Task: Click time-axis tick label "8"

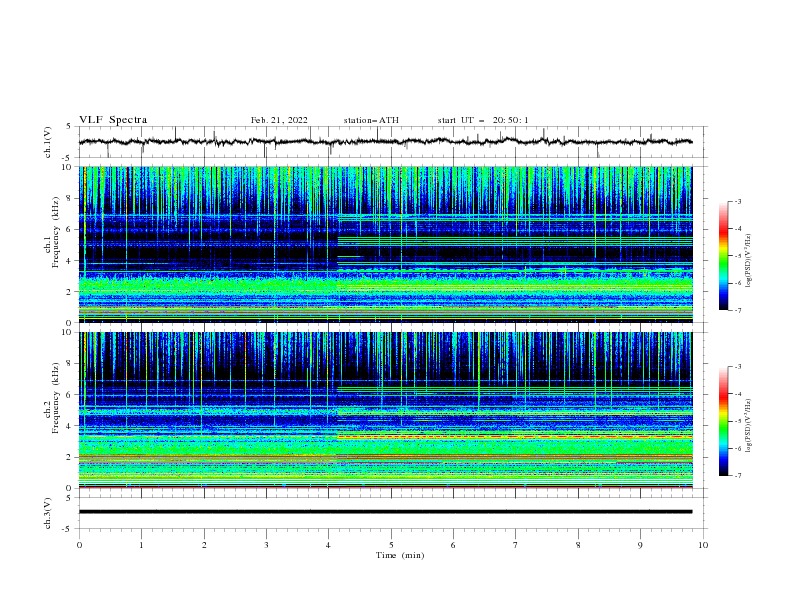Action: pyautogui.click(x=578, y=545)
